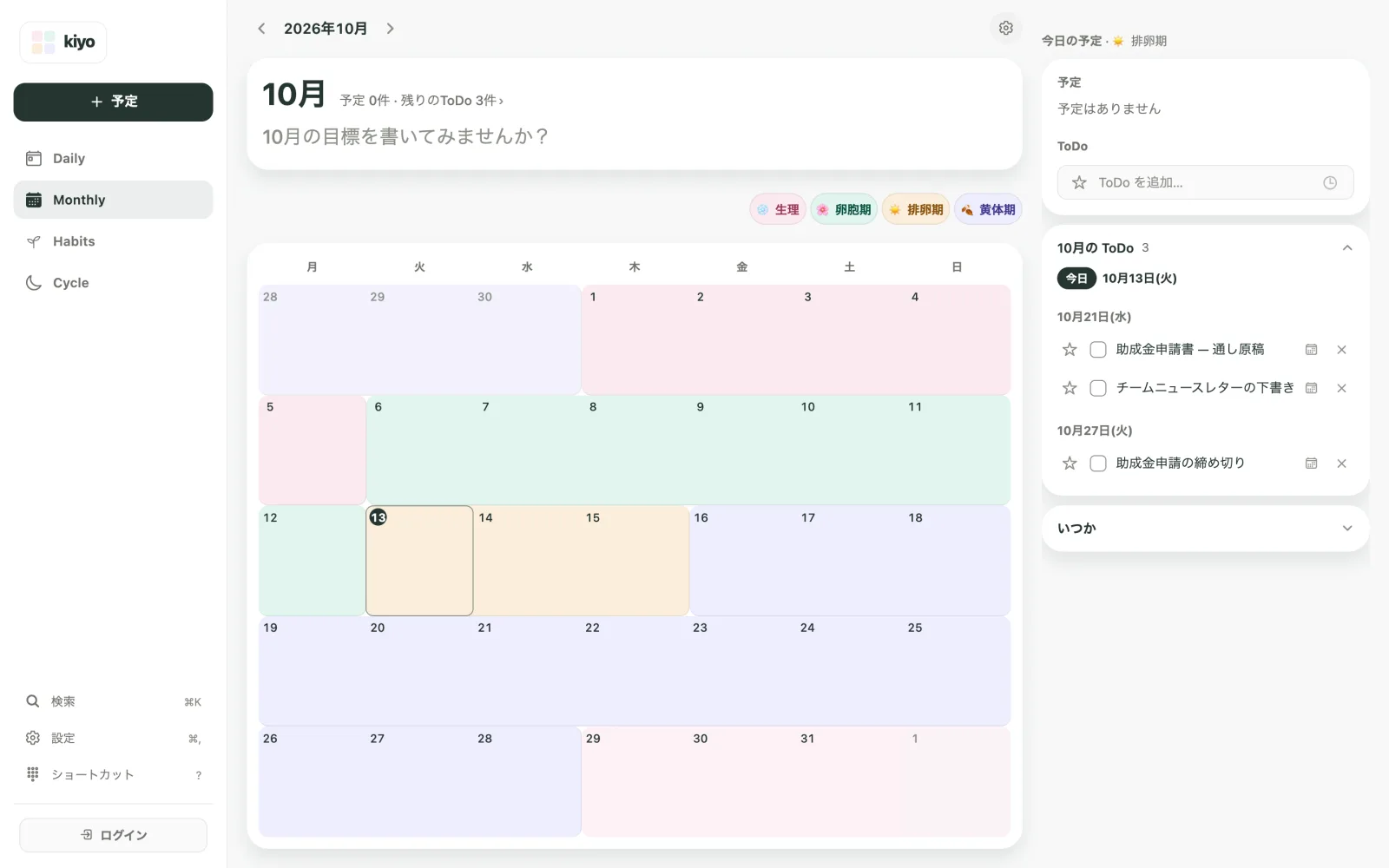Star the チームニュースレターの下書き todo
Screen dimensions: 1389x868
1070,388
